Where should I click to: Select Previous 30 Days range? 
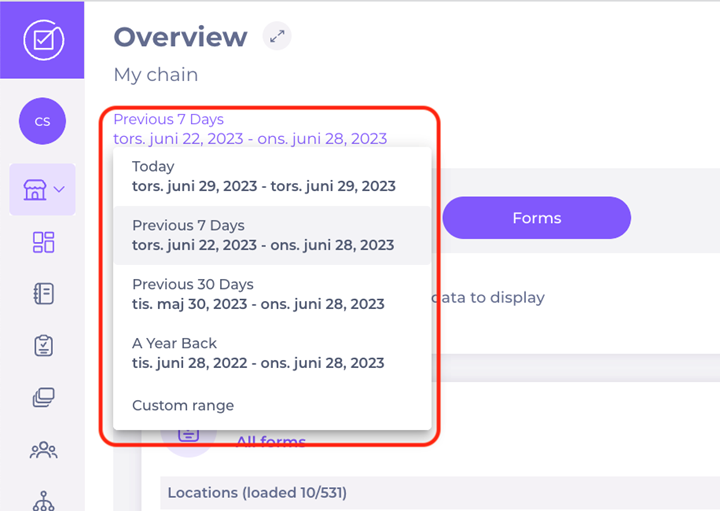tap(258, 294)
